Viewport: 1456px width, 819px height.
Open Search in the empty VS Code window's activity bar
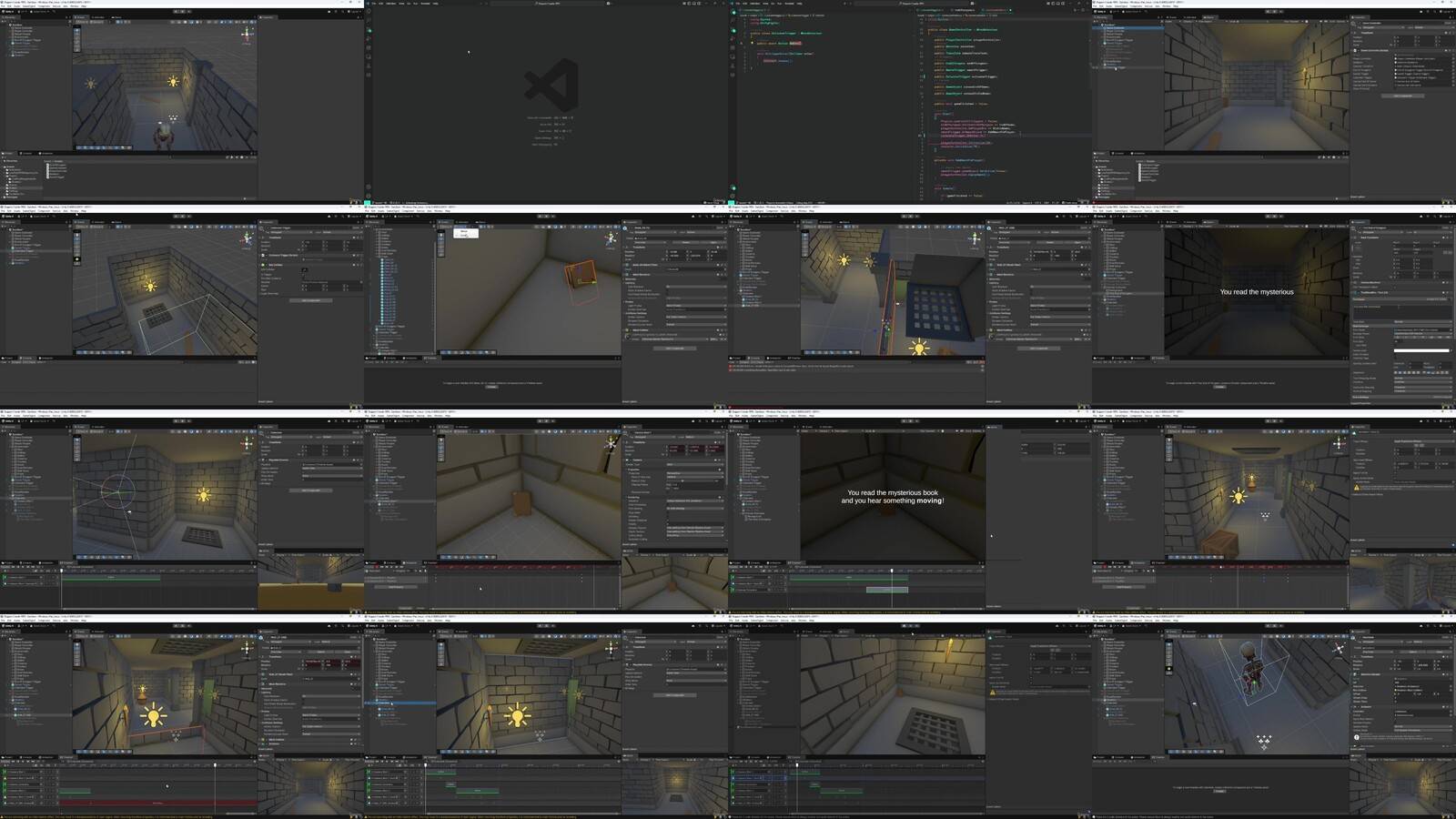(369, 22)
